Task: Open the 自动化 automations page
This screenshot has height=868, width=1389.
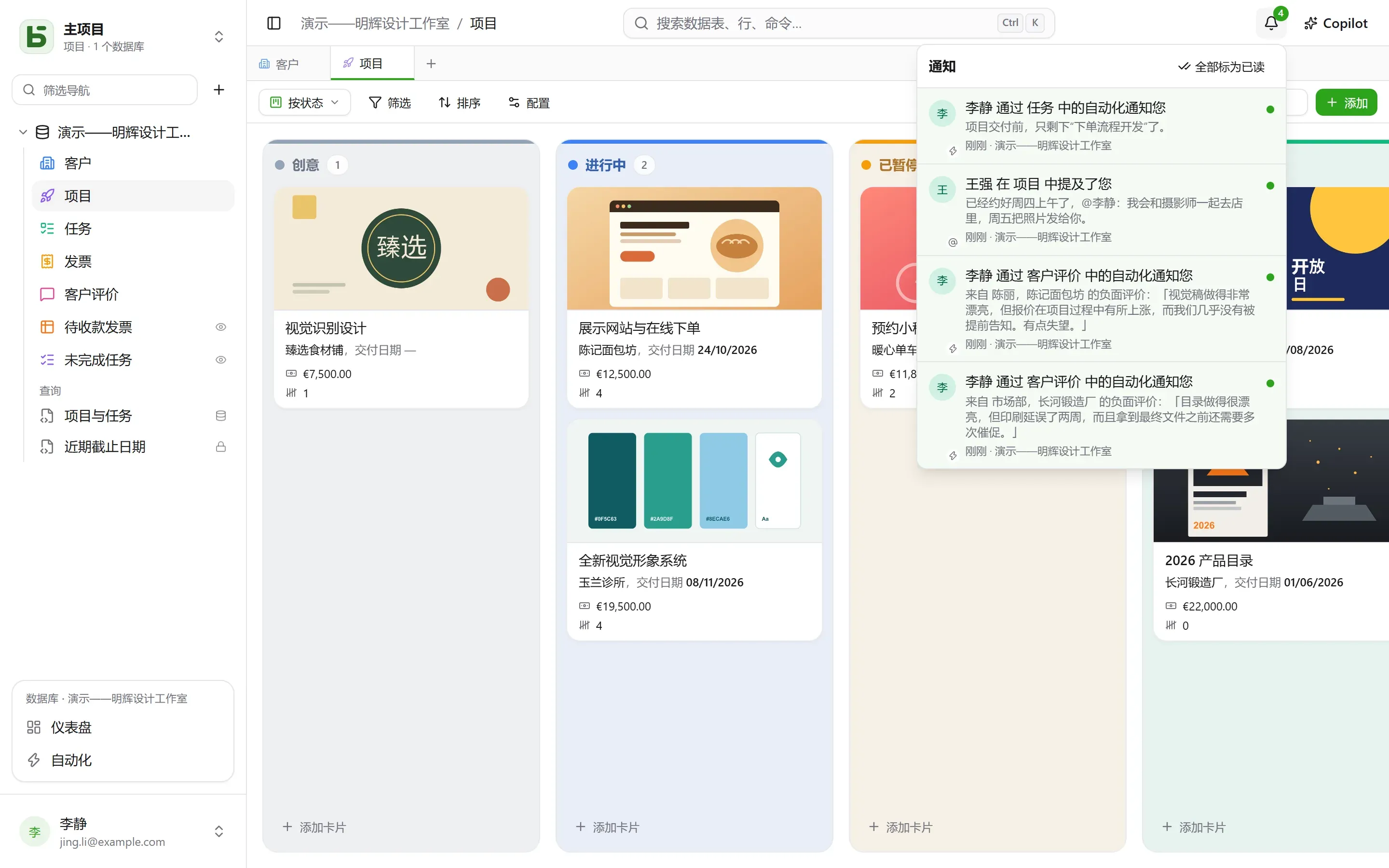Action: point(123,759)
